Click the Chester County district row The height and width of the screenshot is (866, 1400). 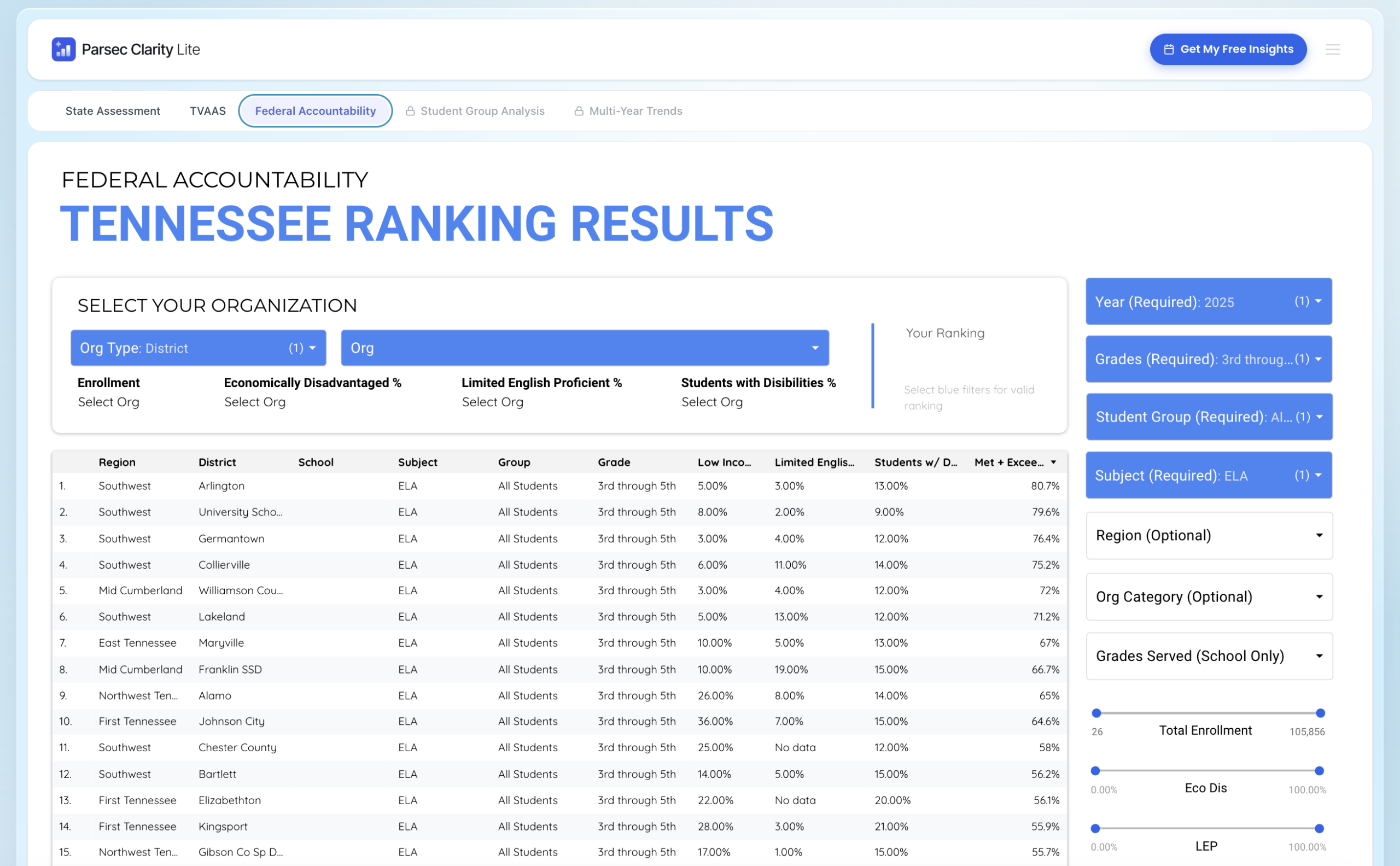click(559, 748)
